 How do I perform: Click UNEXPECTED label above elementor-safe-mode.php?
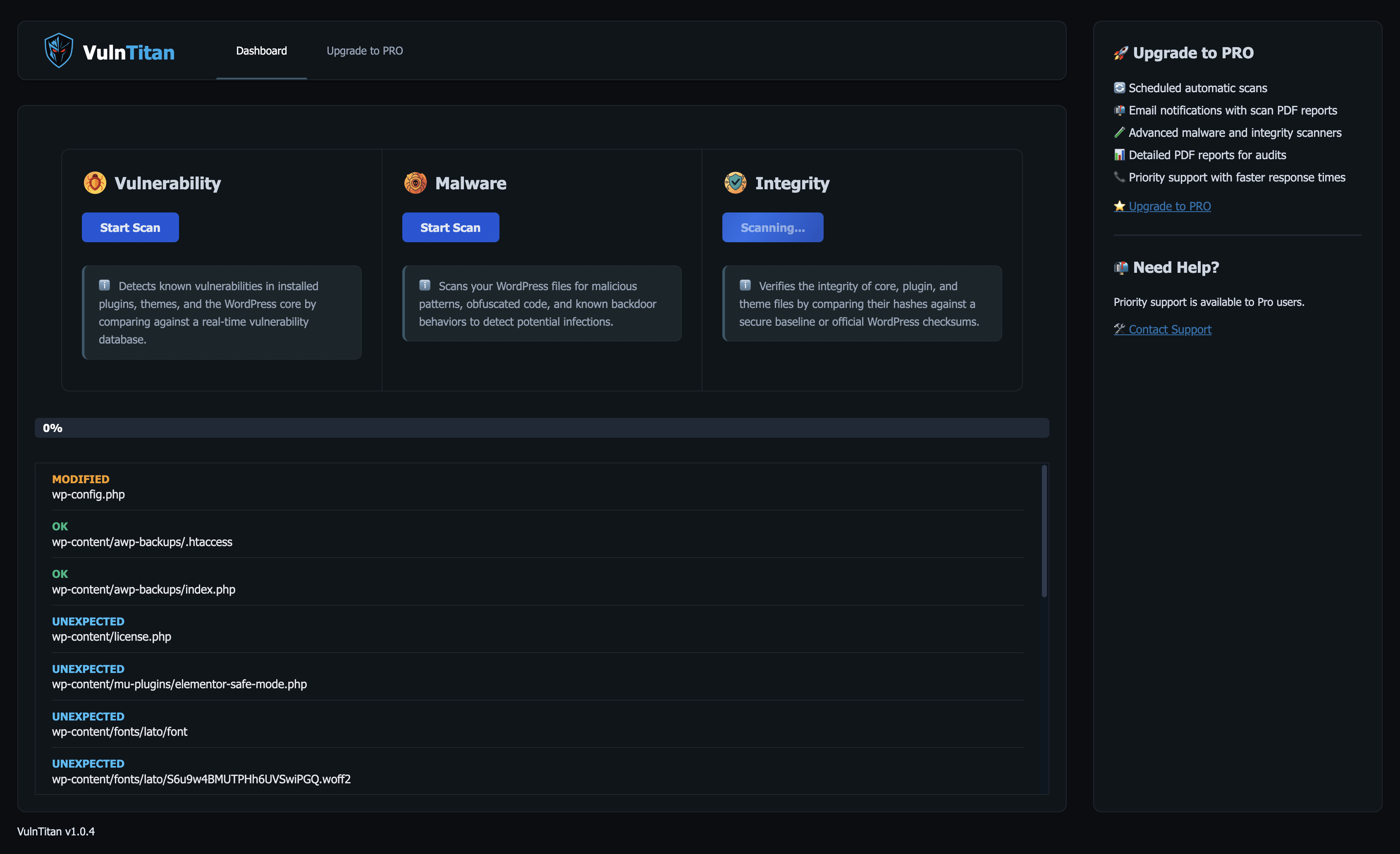88,669
